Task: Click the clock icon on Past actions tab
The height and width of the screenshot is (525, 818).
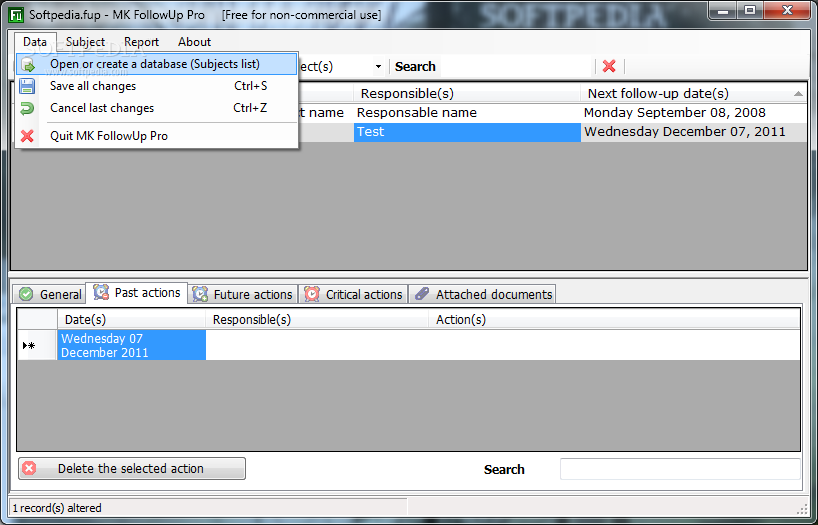Action: 101,292
